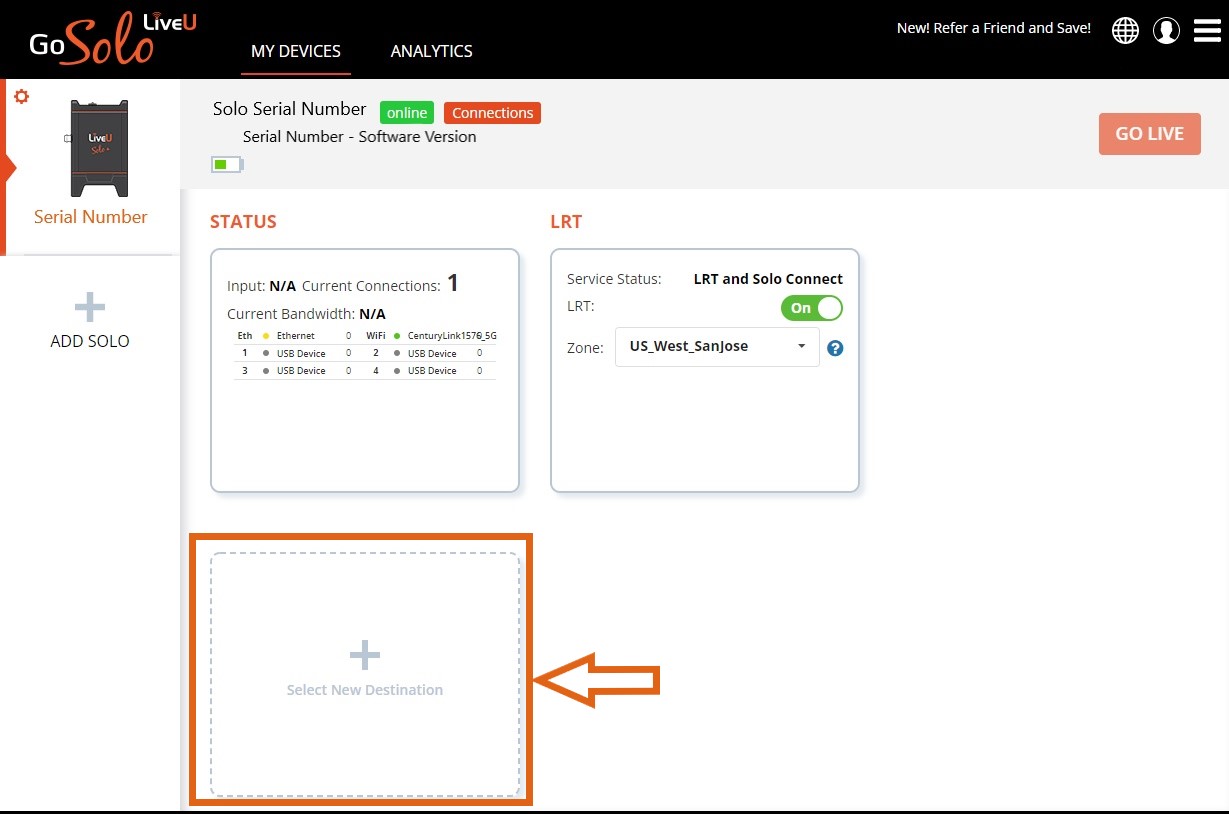
Task: Click LRT and Solo Connect service status
Action: click(x=768, y=279)
